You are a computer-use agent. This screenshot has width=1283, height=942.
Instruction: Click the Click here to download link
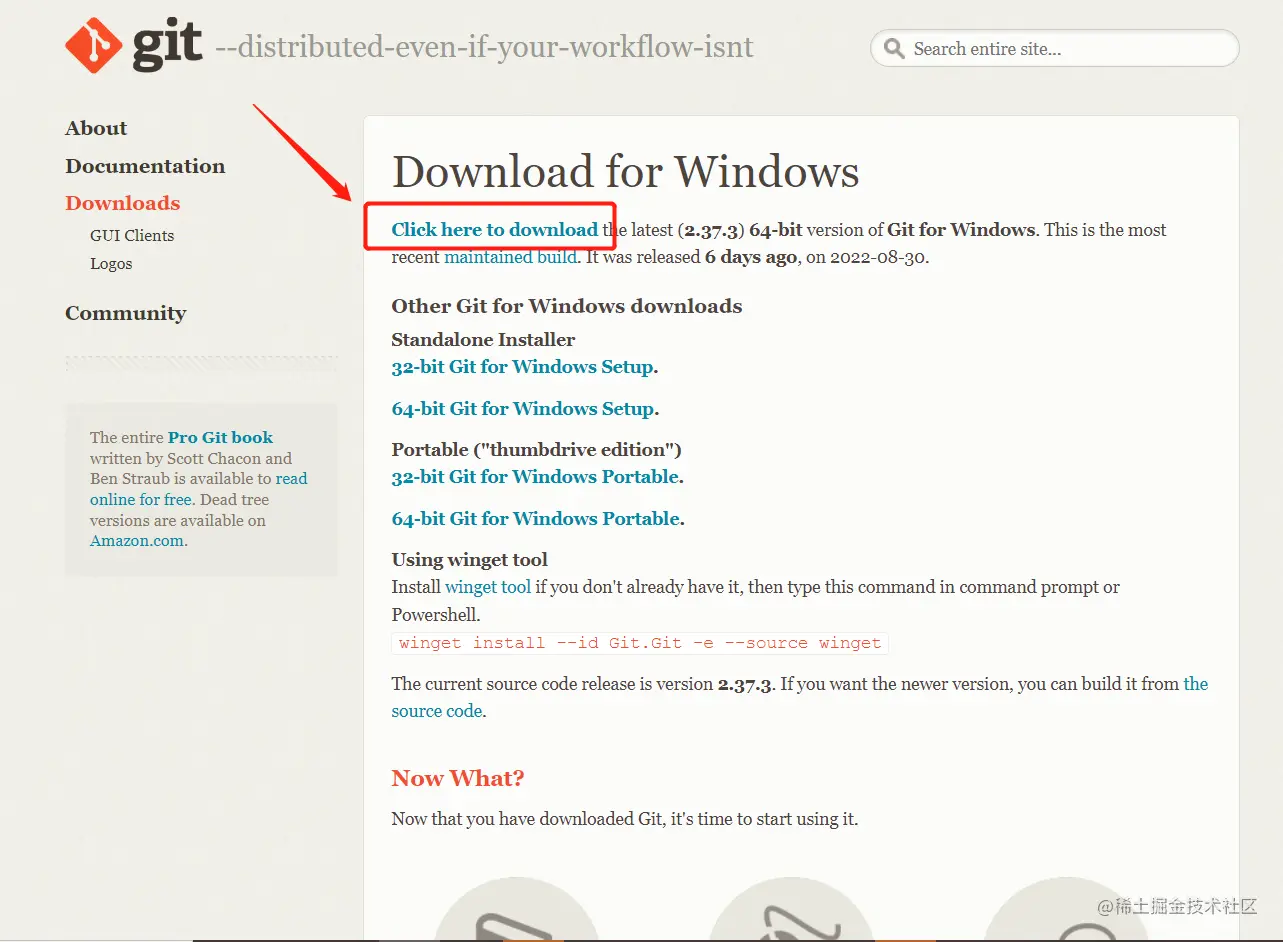[x=495, y=229]
